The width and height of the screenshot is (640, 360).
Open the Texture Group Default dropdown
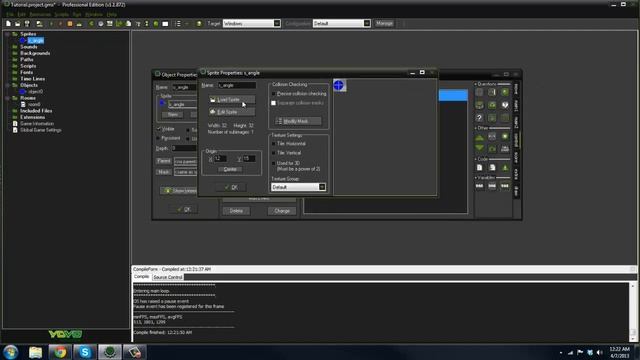[x=298, y=187]
